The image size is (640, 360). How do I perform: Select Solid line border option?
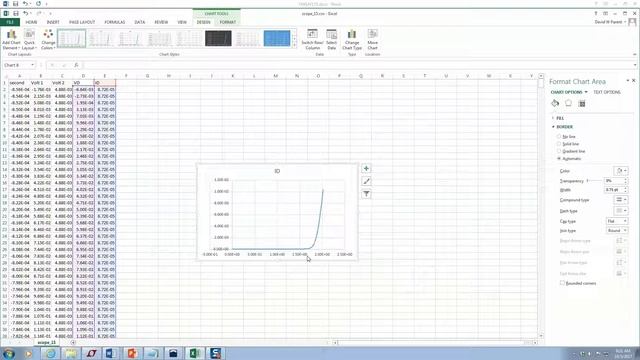point(559,144)
